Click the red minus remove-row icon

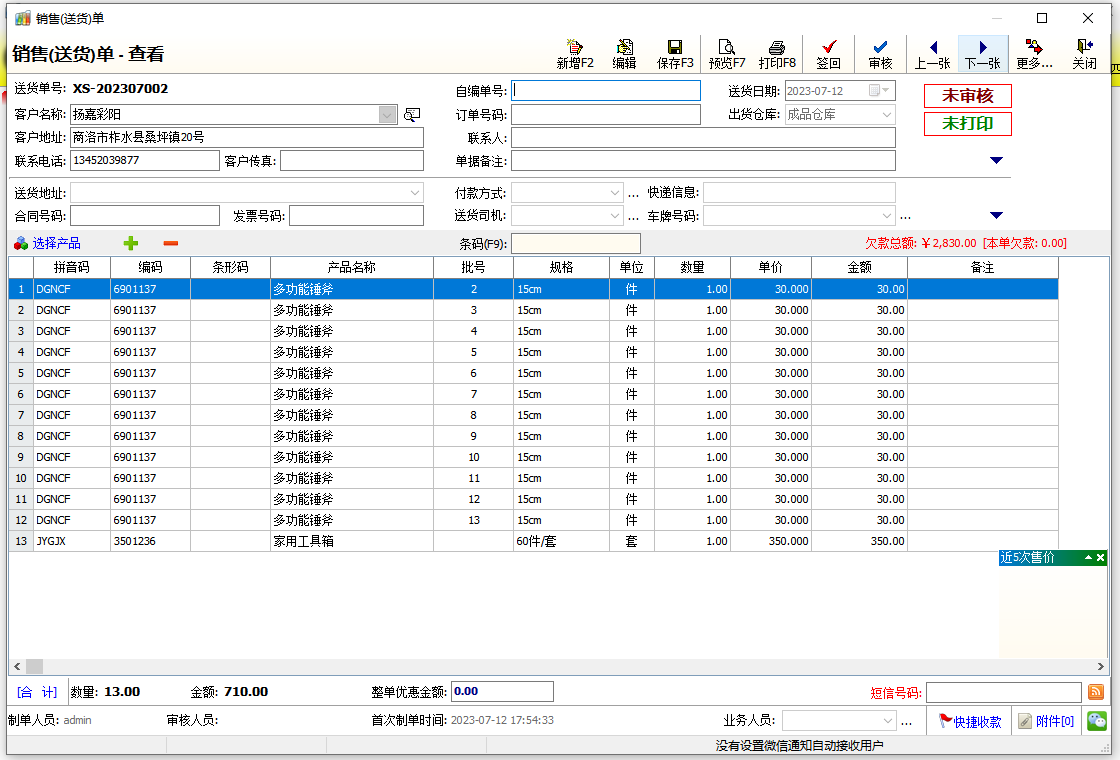[171, 244]
